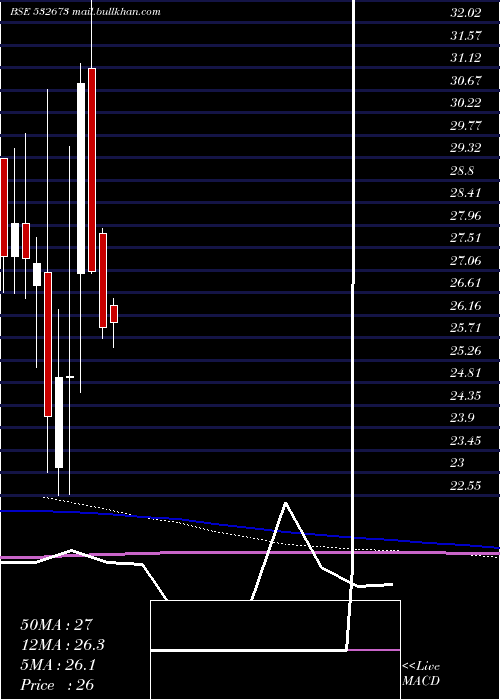
Task: Click the 23.9 price axis label
Action: tap(462, 418)
